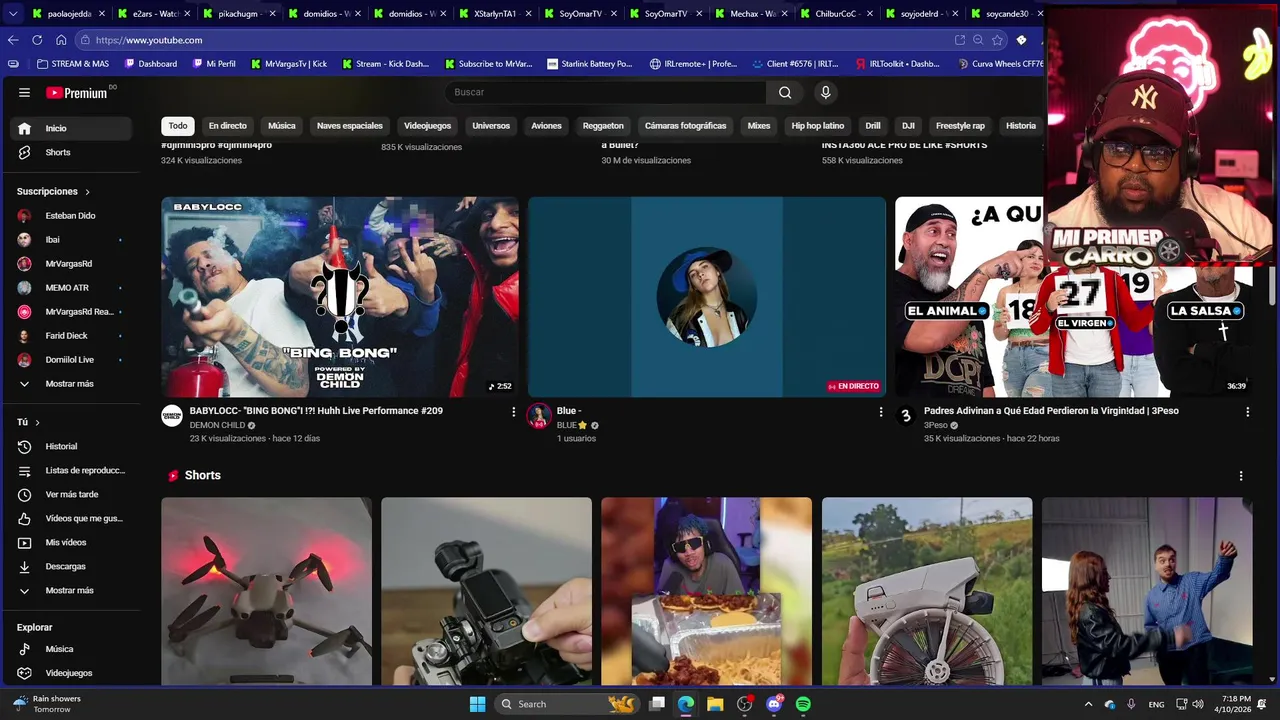Expand Mostrar más under Tú section

[71, 591]
